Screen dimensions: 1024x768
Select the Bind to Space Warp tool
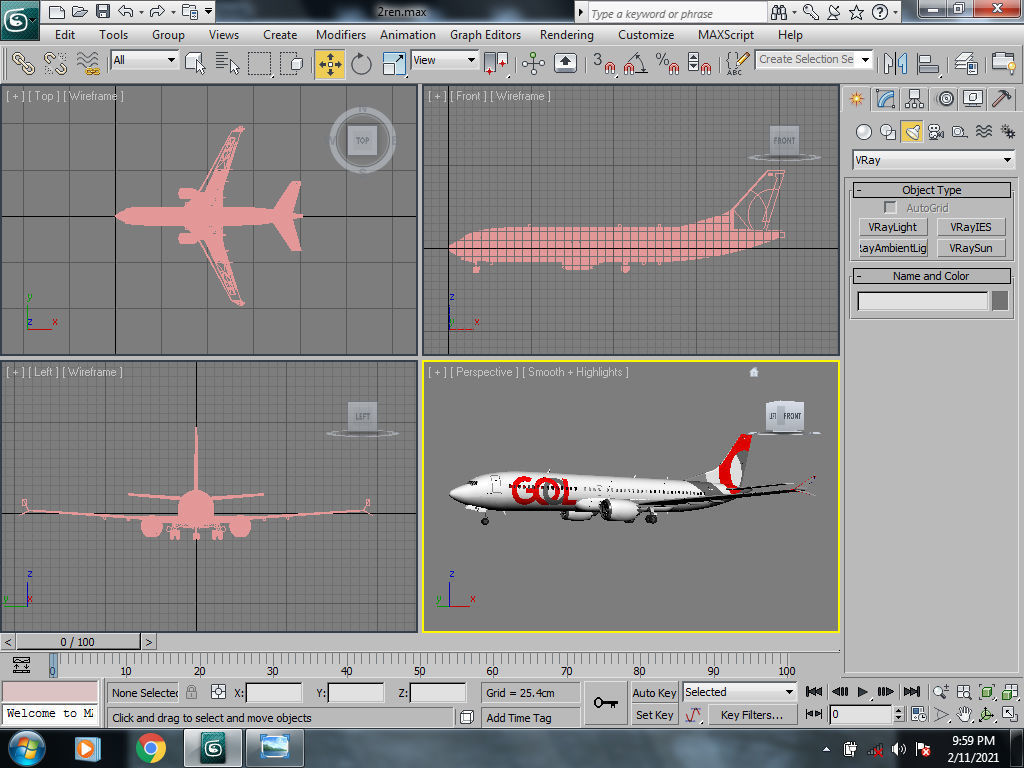tap(88, 63)
